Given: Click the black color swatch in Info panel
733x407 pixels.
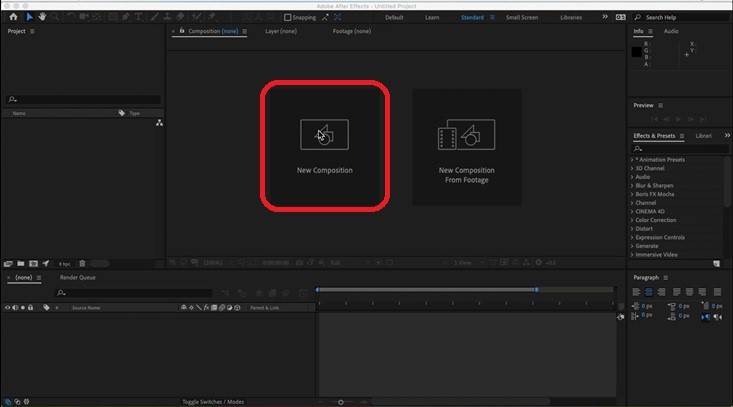Looking at the screenshot, I should click(636, 52).
